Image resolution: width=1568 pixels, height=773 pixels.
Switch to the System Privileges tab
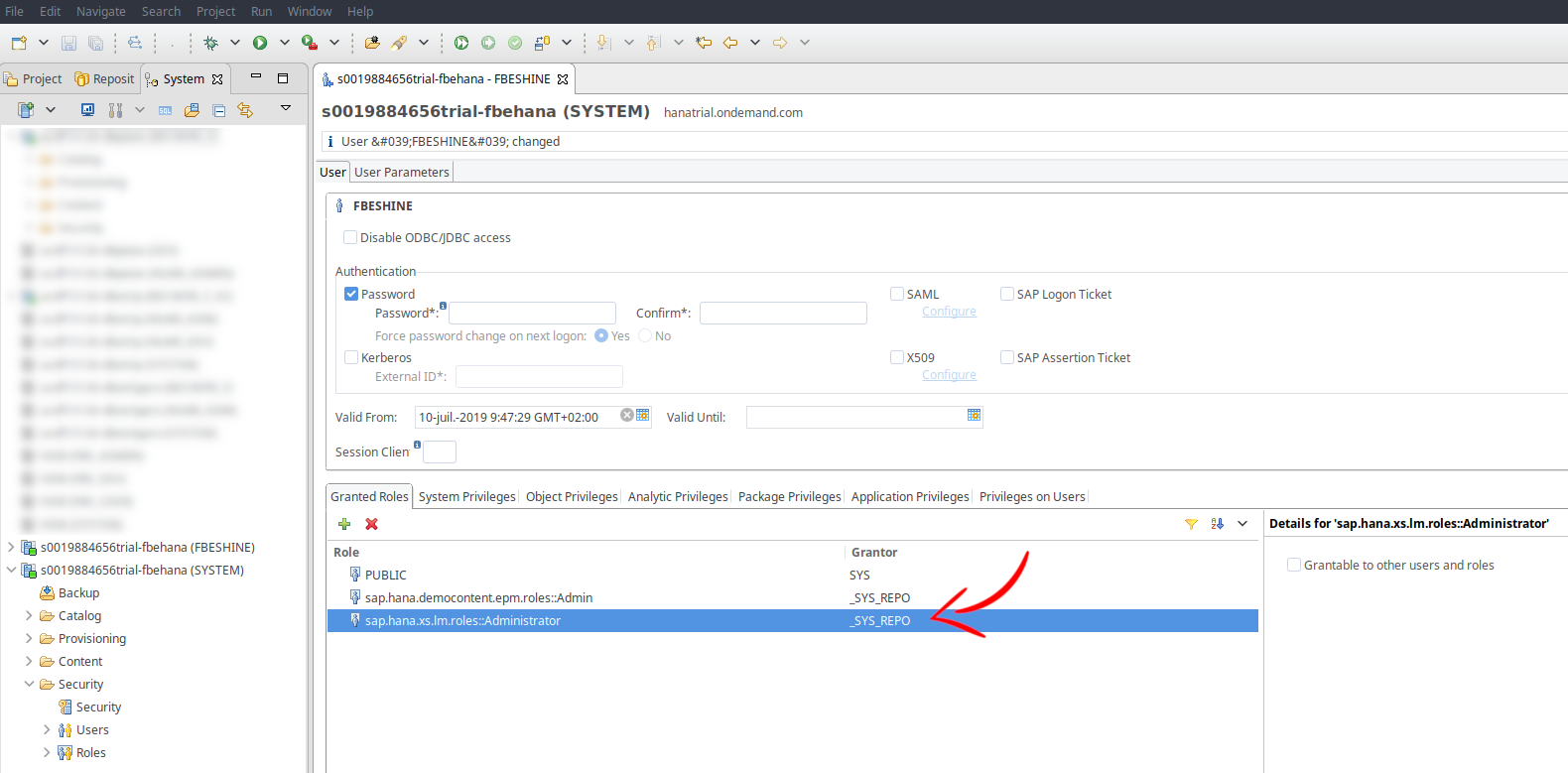coord(467,496)
